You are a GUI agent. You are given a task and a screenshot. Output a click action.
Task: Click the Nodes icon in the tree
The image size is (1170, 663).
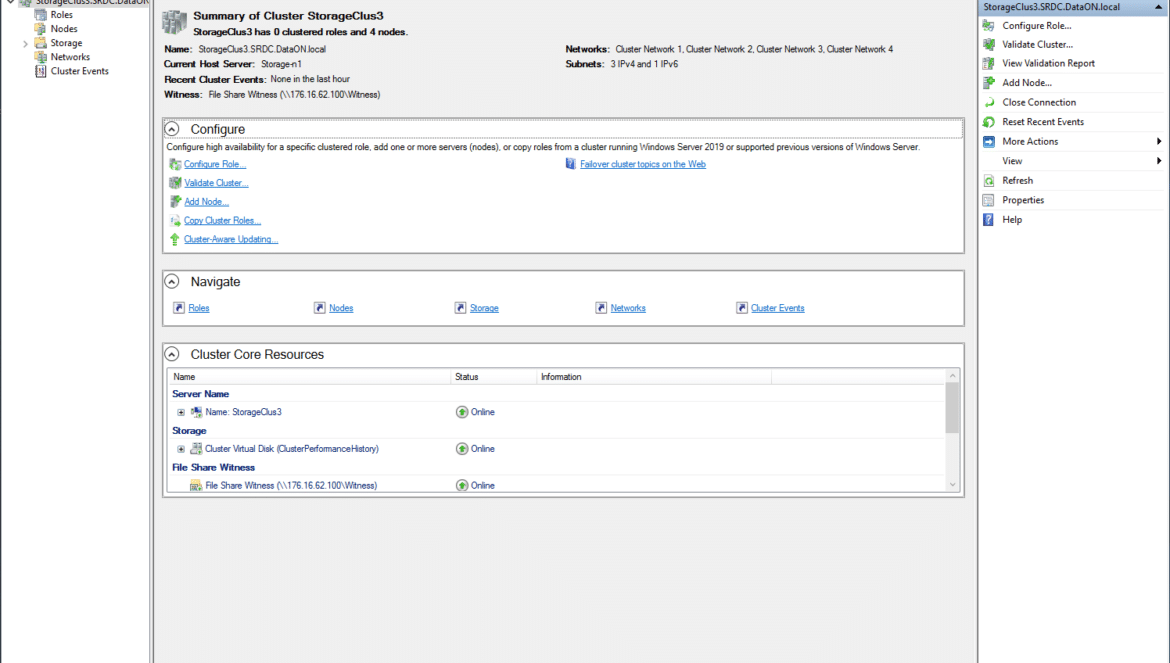point(40,29)
